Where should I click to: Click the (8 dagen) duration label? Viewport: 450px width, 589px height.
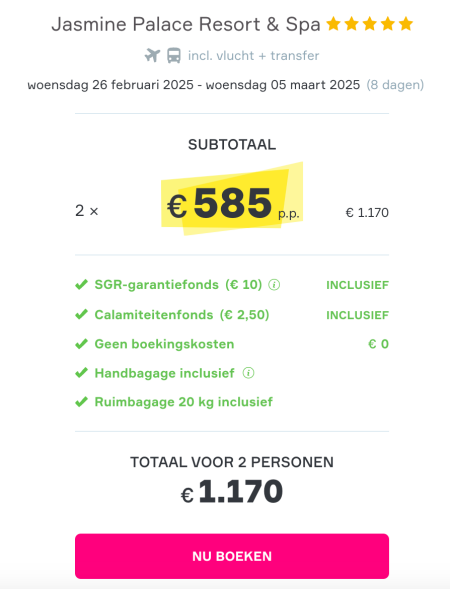pos(395,85)
